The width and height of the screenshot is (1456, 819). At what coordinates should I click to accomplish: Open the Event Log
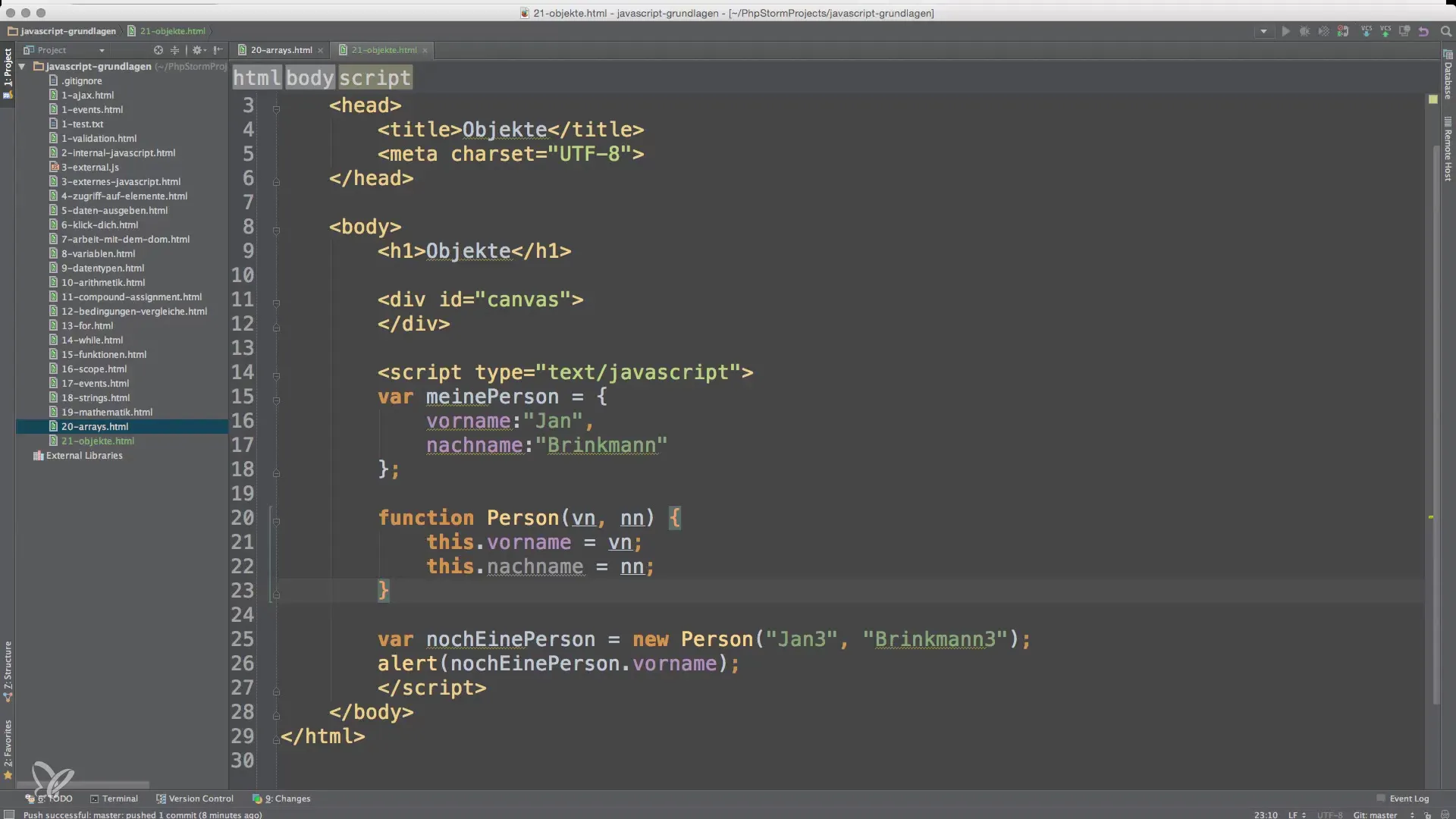click(x=1403, y=799)
